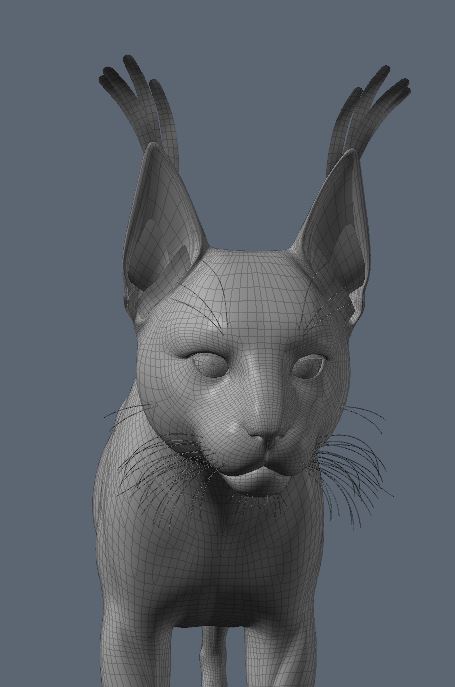Screen dimensions: 455x687
Task: Click the rear leg visible between front legs
Action: click(214, 657)
